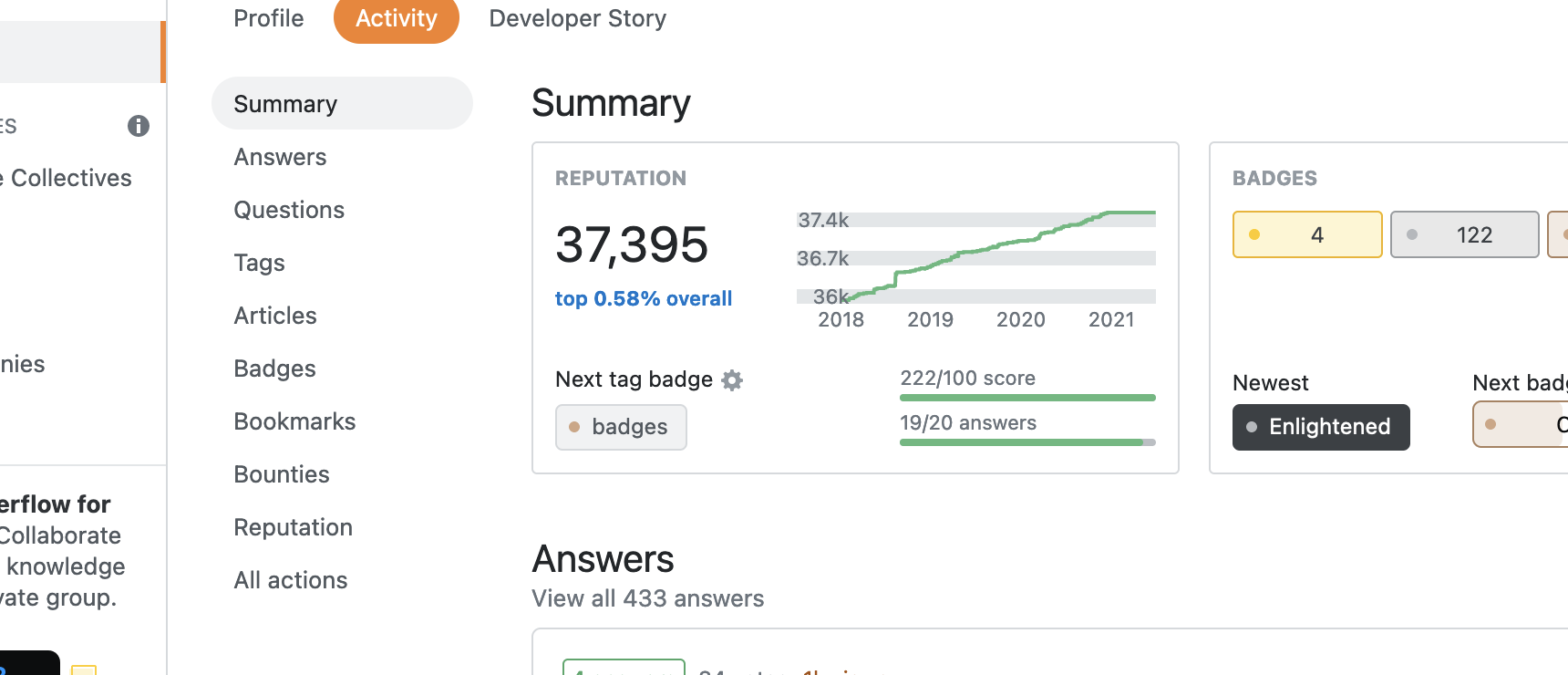View Bounties section

click(x=282, y=474)
